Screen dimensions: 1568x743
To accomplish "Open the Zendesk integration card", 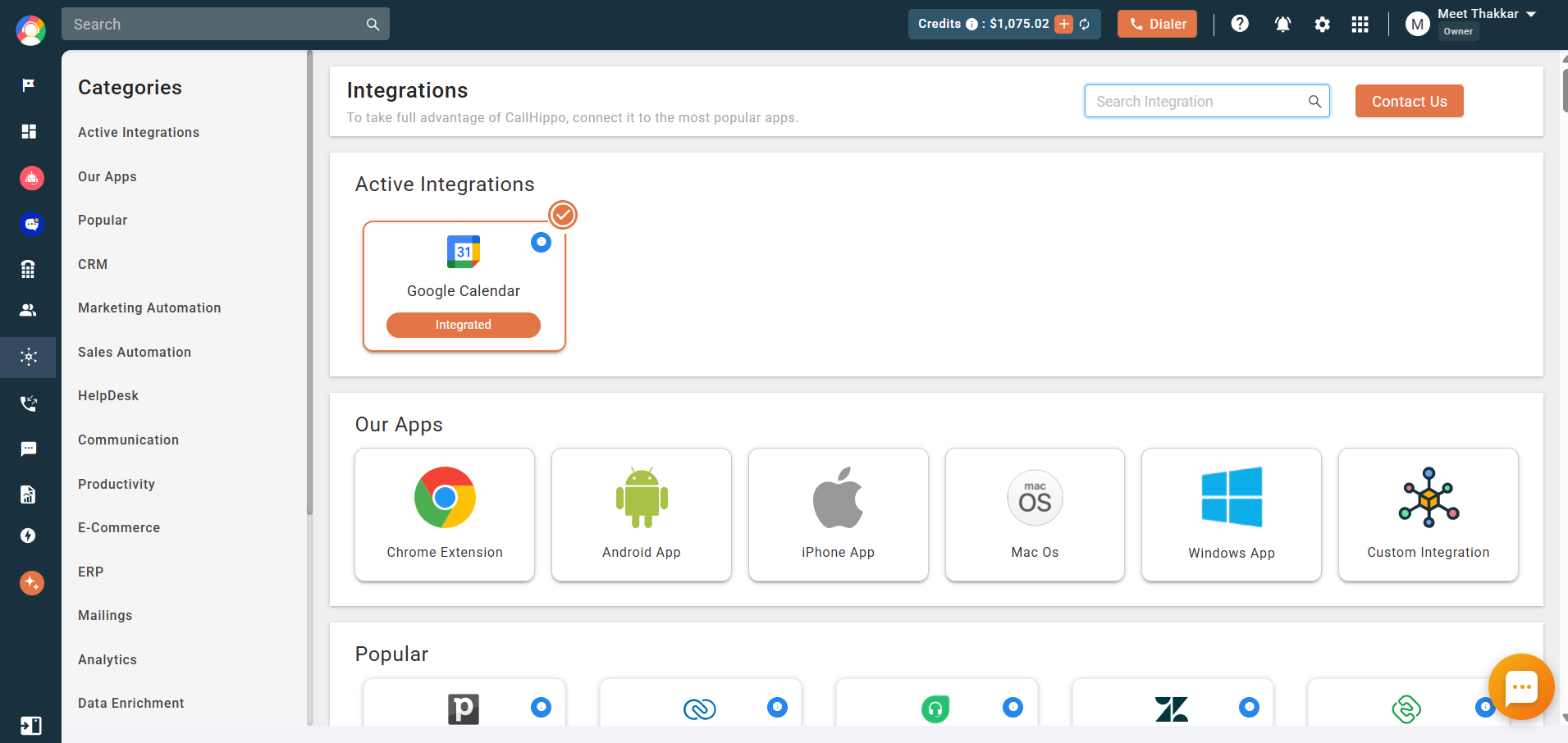I will click(1173, 703).
